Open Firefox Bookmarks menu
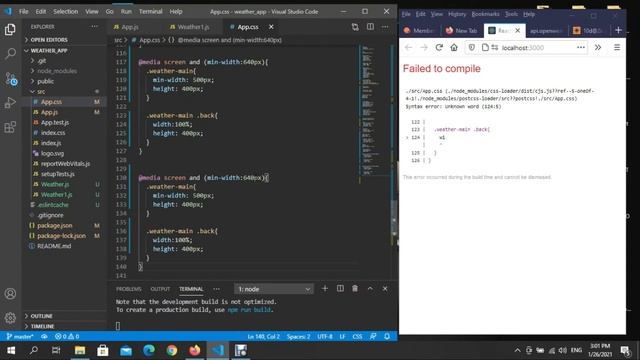Viewport: 640px width, 360px height. click(x=485, y=14)
